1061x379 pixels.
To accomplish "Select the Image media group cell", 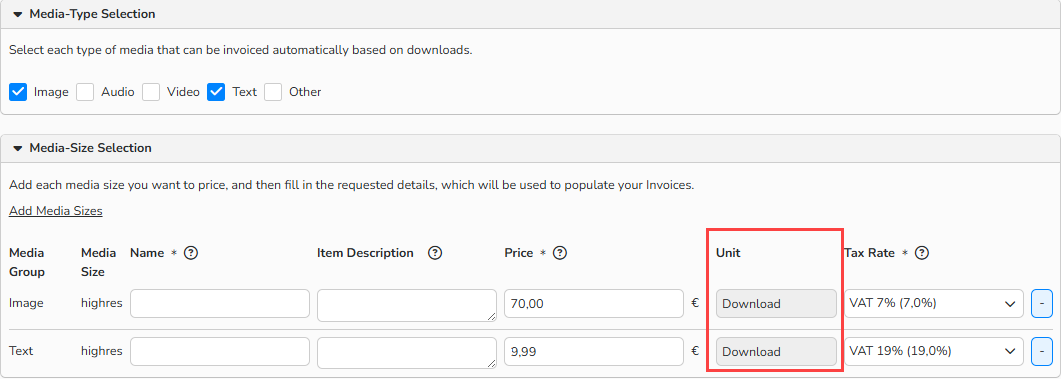I will tap(26, 303).
